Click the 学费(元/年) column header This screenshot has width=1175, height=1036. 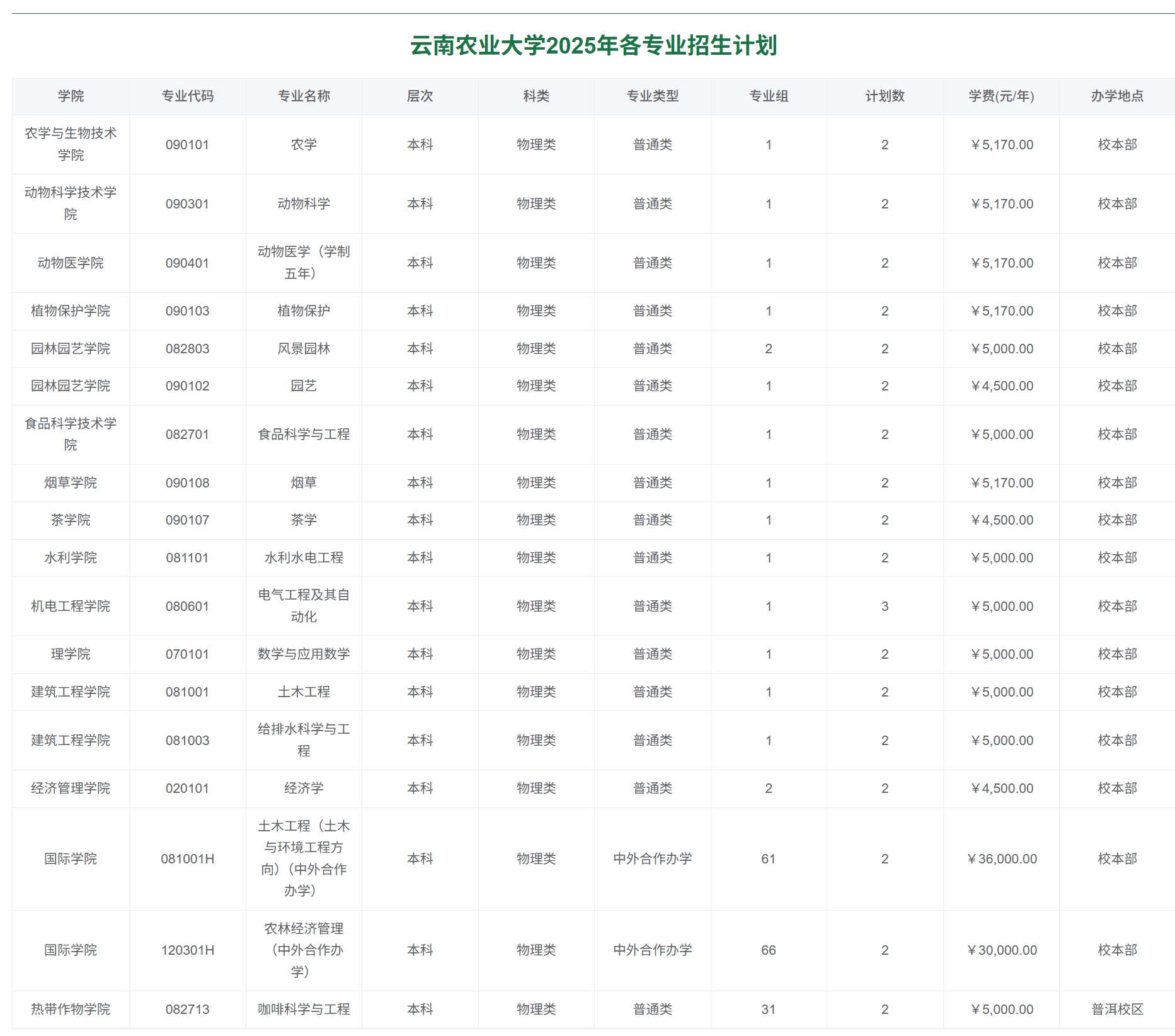1001,96
